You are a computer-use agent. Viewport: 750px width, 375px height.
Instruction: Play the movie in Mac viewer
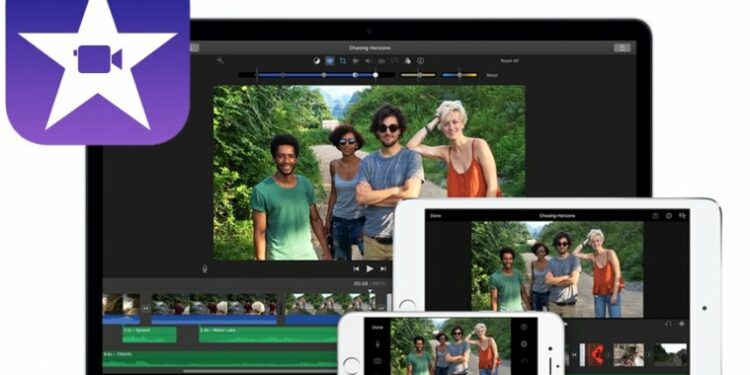pyautogui.click(x=370, y=269)
